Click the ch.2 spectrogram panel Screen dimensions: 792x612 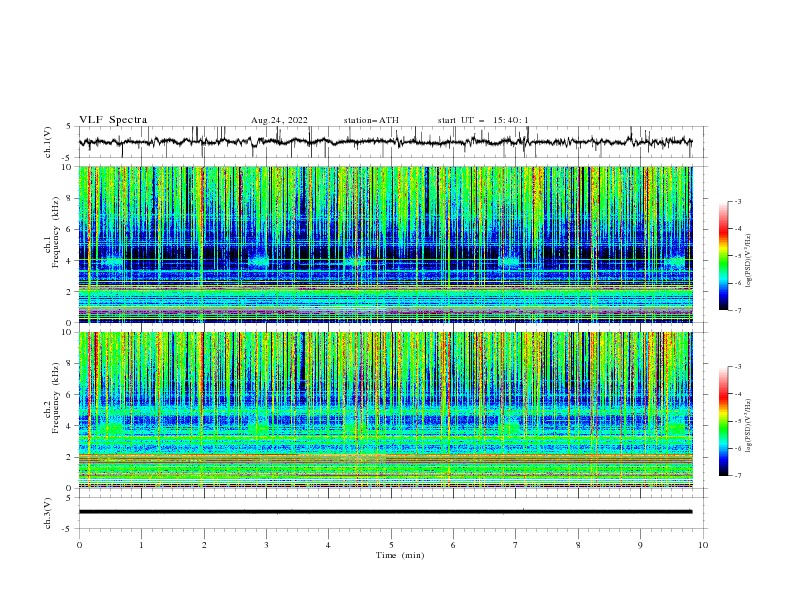coord(386,410)
